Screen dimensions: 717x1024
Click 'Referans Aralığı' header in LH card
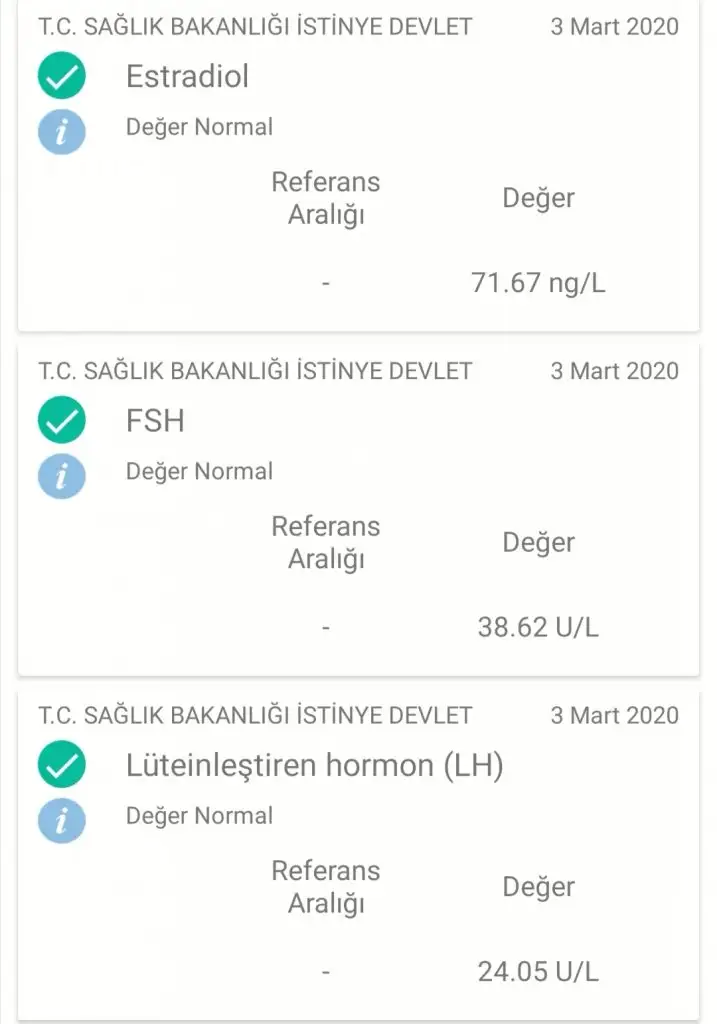326,887
